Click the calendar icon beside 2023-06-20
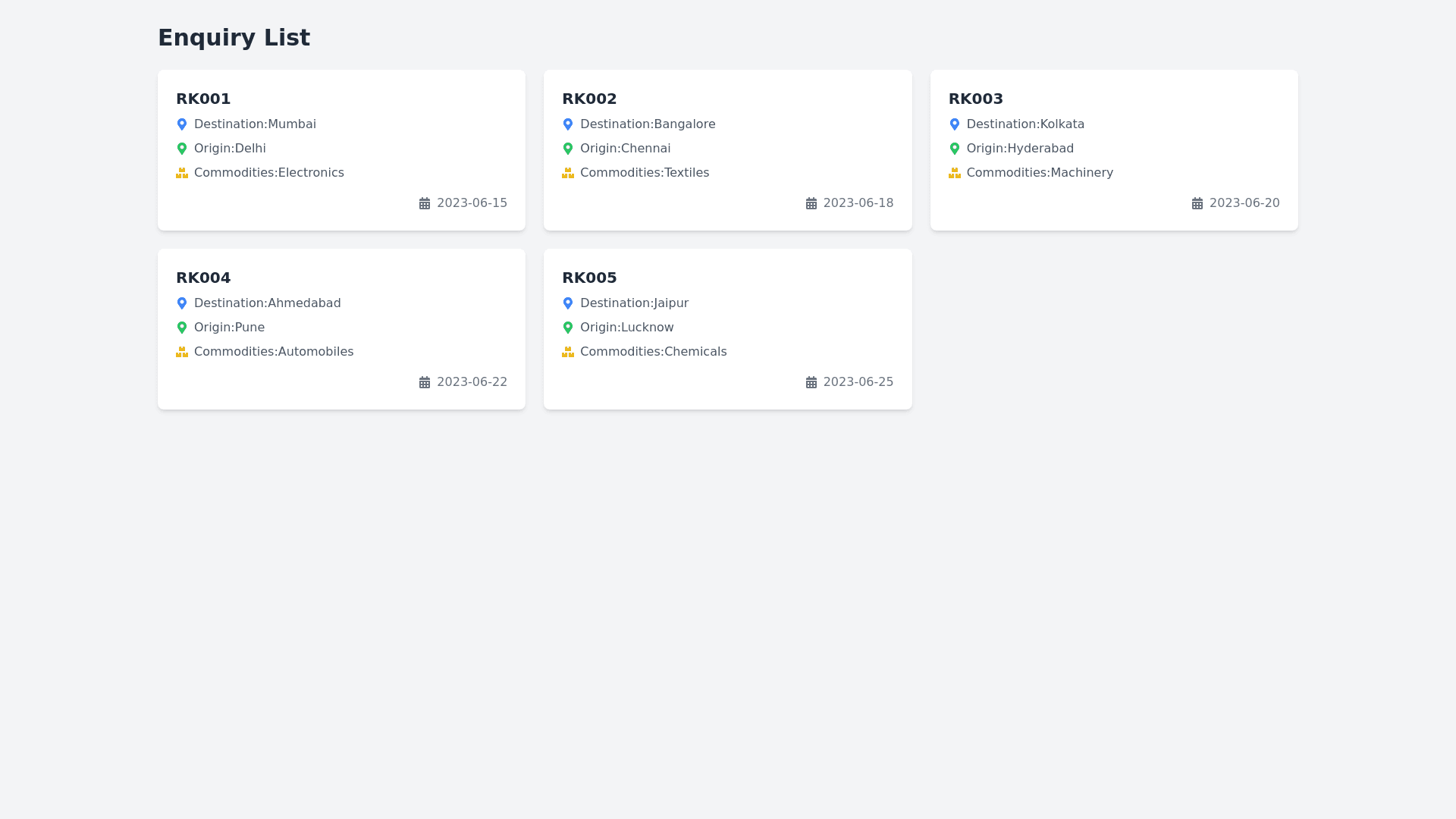 click(x=1197, y=203)
